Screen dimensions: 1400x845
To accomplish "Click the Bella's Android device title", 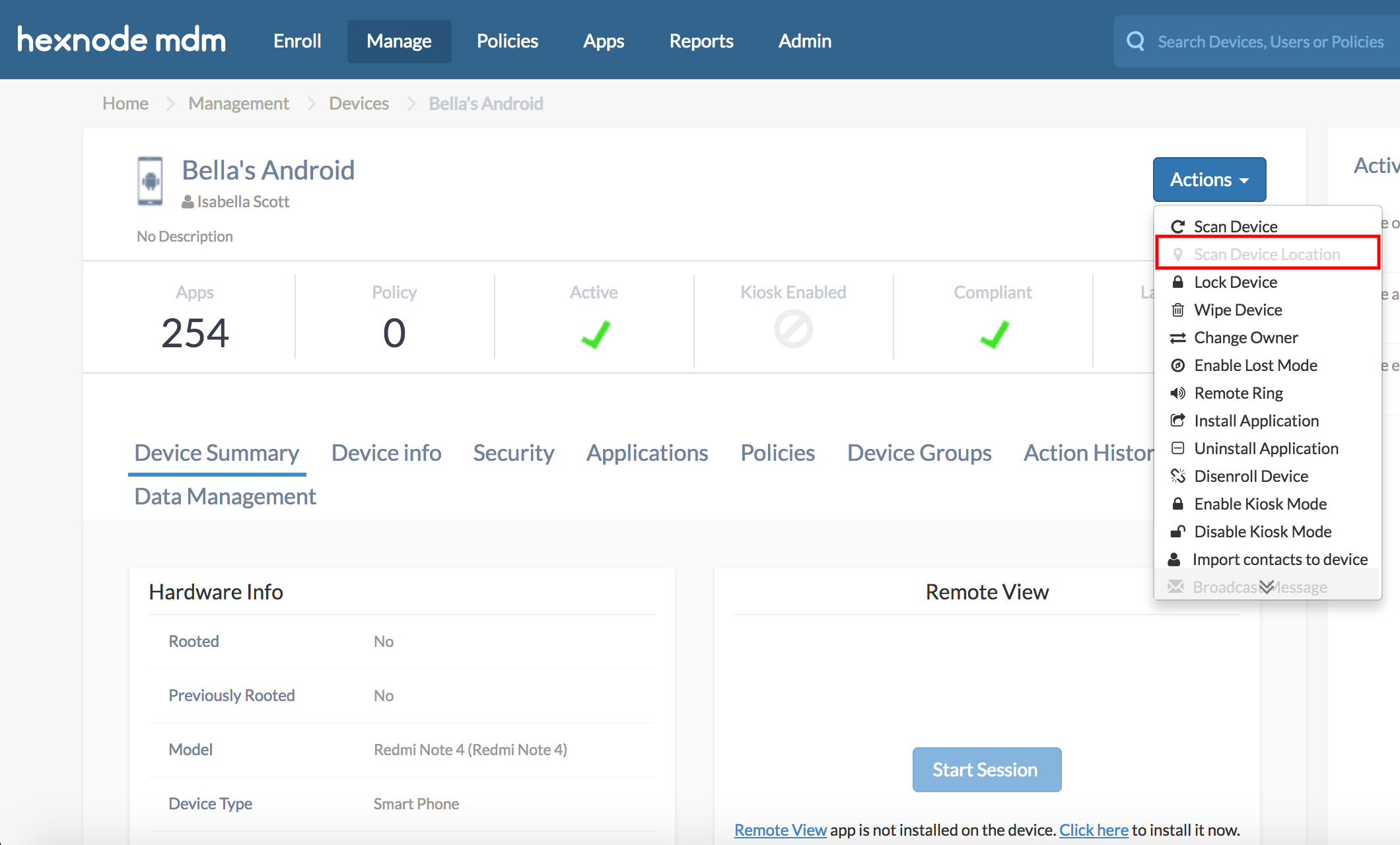I will pyautogui.click(x=268, y=170).
